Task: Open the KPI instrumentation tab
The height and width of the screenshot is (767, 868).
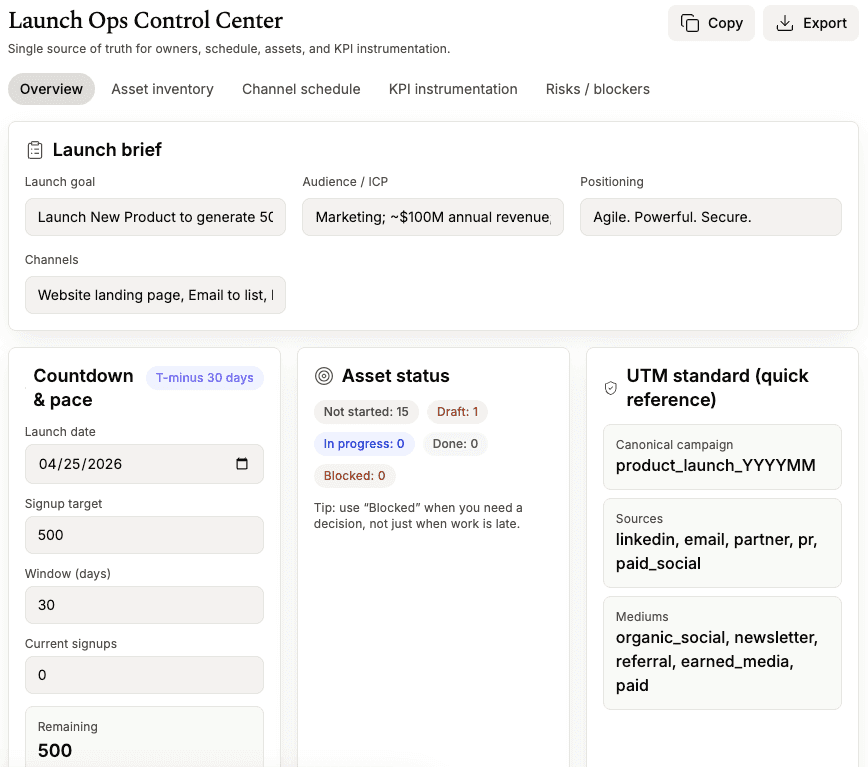Action: 453,89
